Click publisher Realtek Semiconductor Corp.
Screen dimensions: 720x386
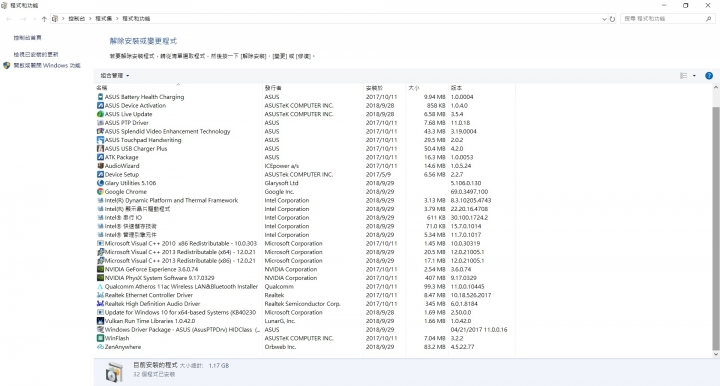(303, 304)
